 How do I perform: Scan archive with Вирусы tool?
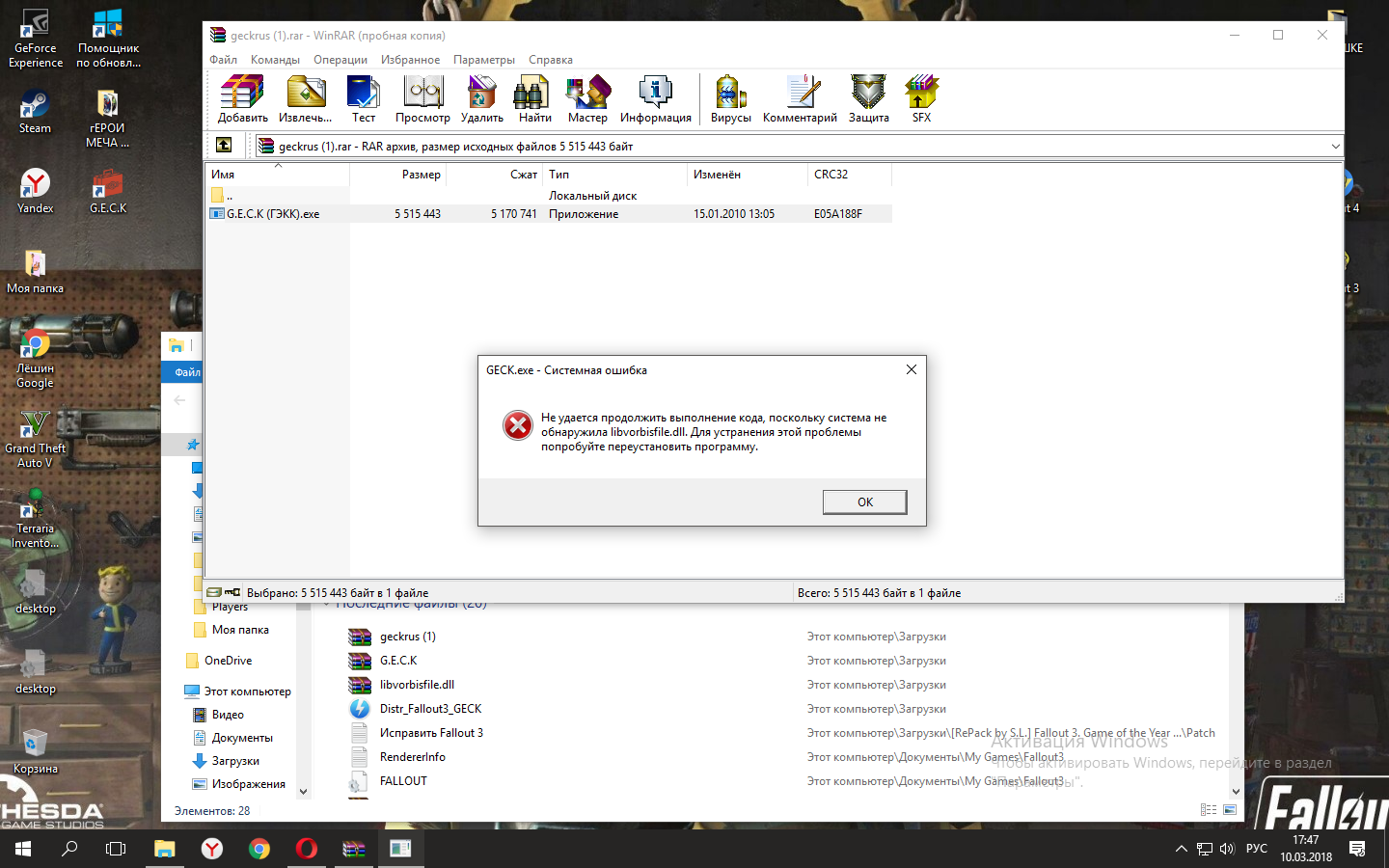[731, 99]
